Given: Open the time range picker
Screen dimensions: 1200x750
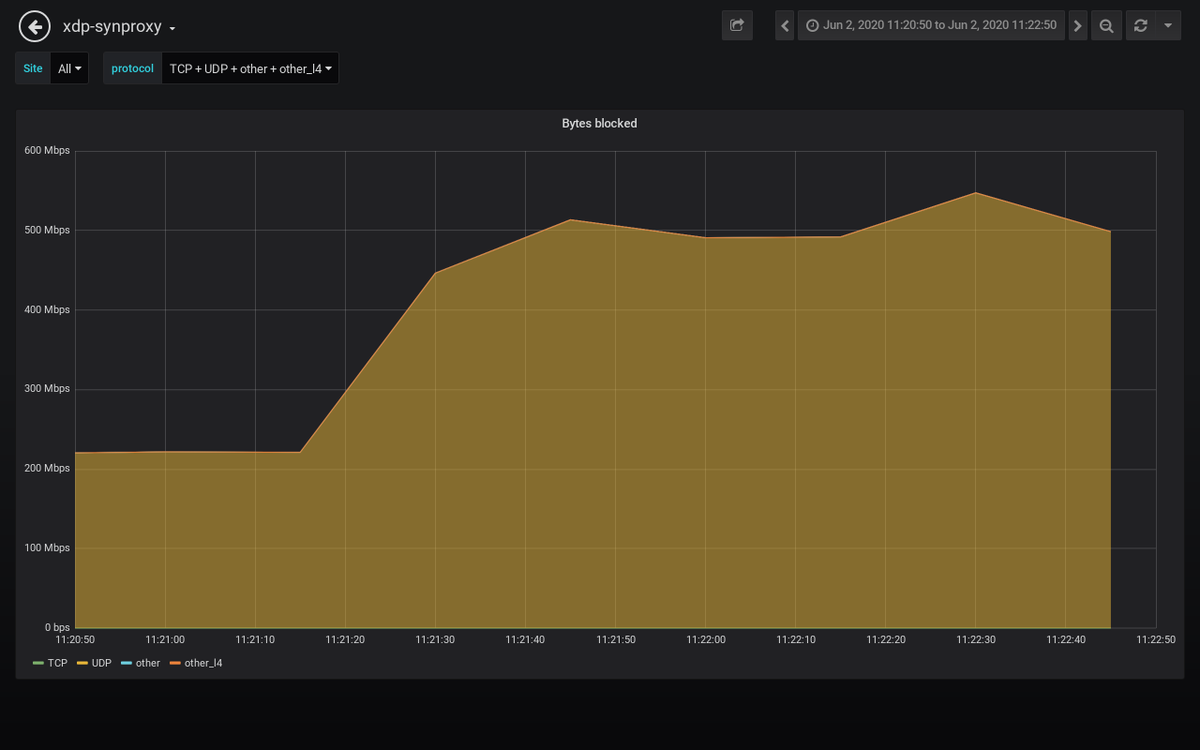Looking at the screenshot, I should (931, 25).
